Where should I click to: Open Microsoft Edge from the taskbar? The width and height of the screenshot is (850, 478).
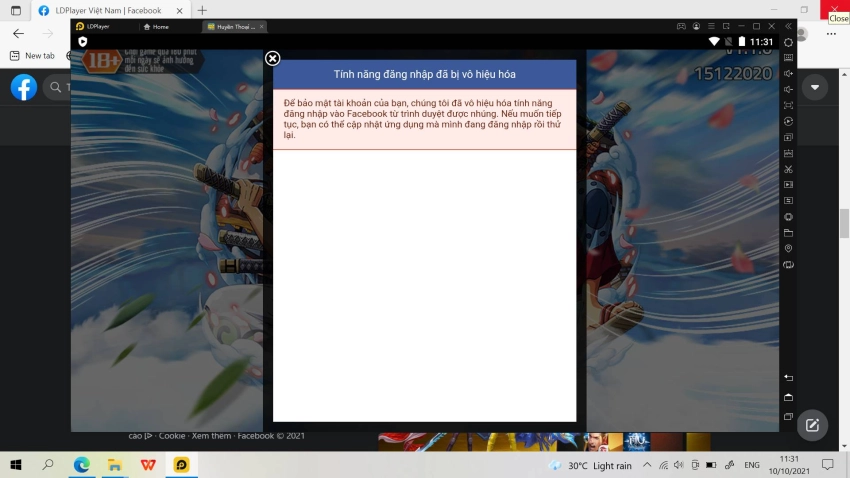tap(81, 464)
